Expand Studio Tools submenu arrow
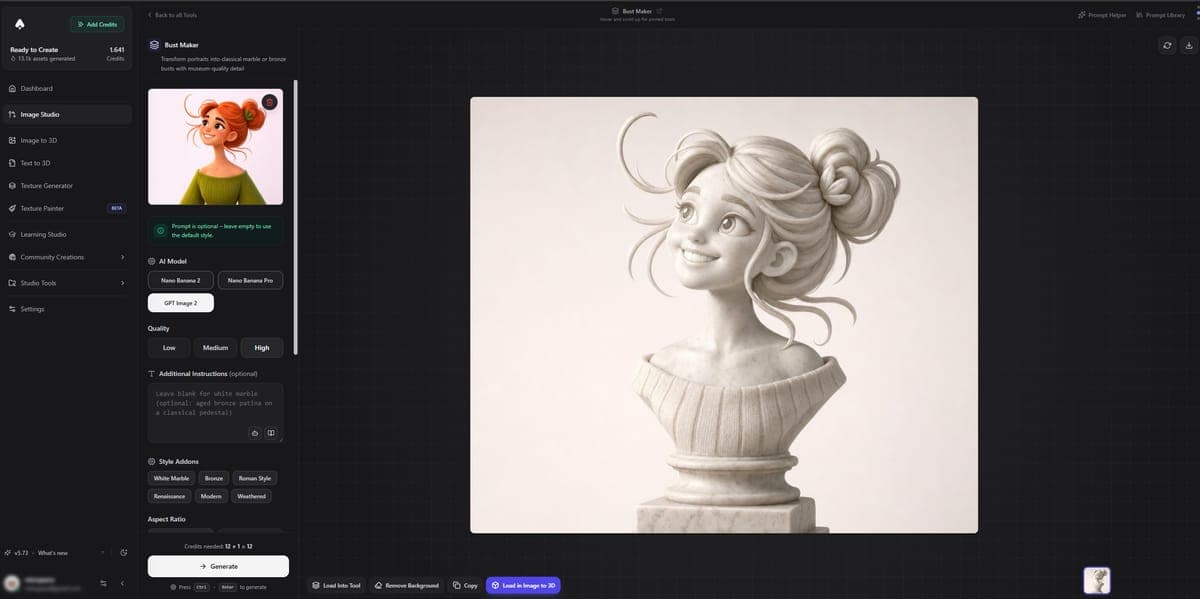The image size is (1200, 599). [x=122, y=283]
